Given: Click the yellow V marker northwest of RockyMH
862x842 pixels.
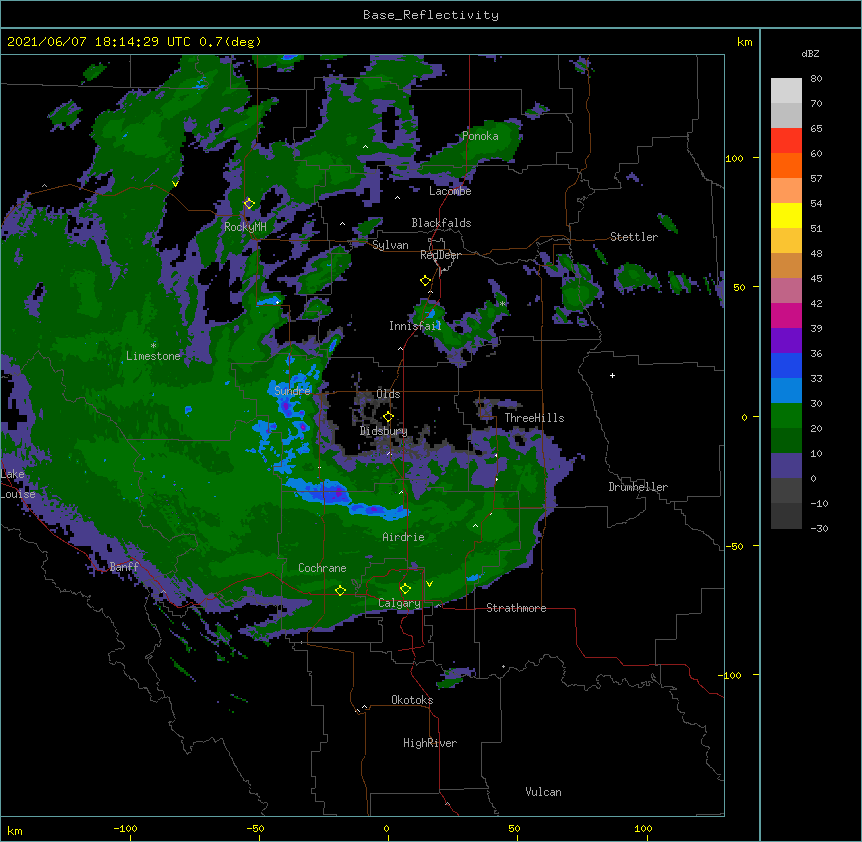Looking at the screenshot, I should [175, 184].
